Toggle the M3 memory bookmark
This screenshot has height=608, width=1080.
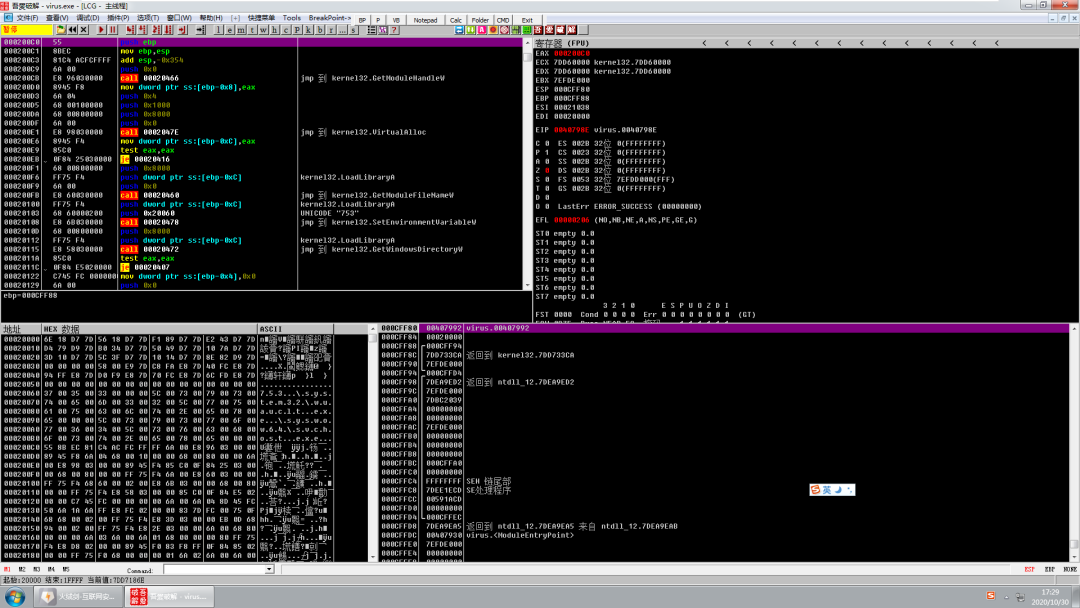point(37,569)
